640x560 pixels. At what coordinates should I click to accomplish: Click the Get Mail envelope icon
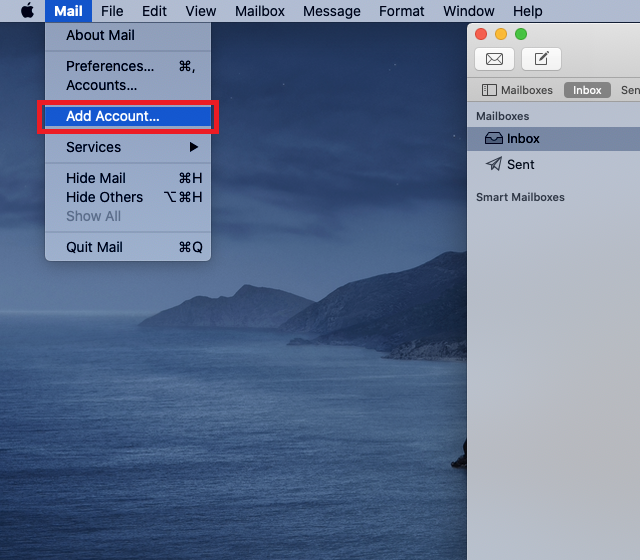[x=494, y=59]
